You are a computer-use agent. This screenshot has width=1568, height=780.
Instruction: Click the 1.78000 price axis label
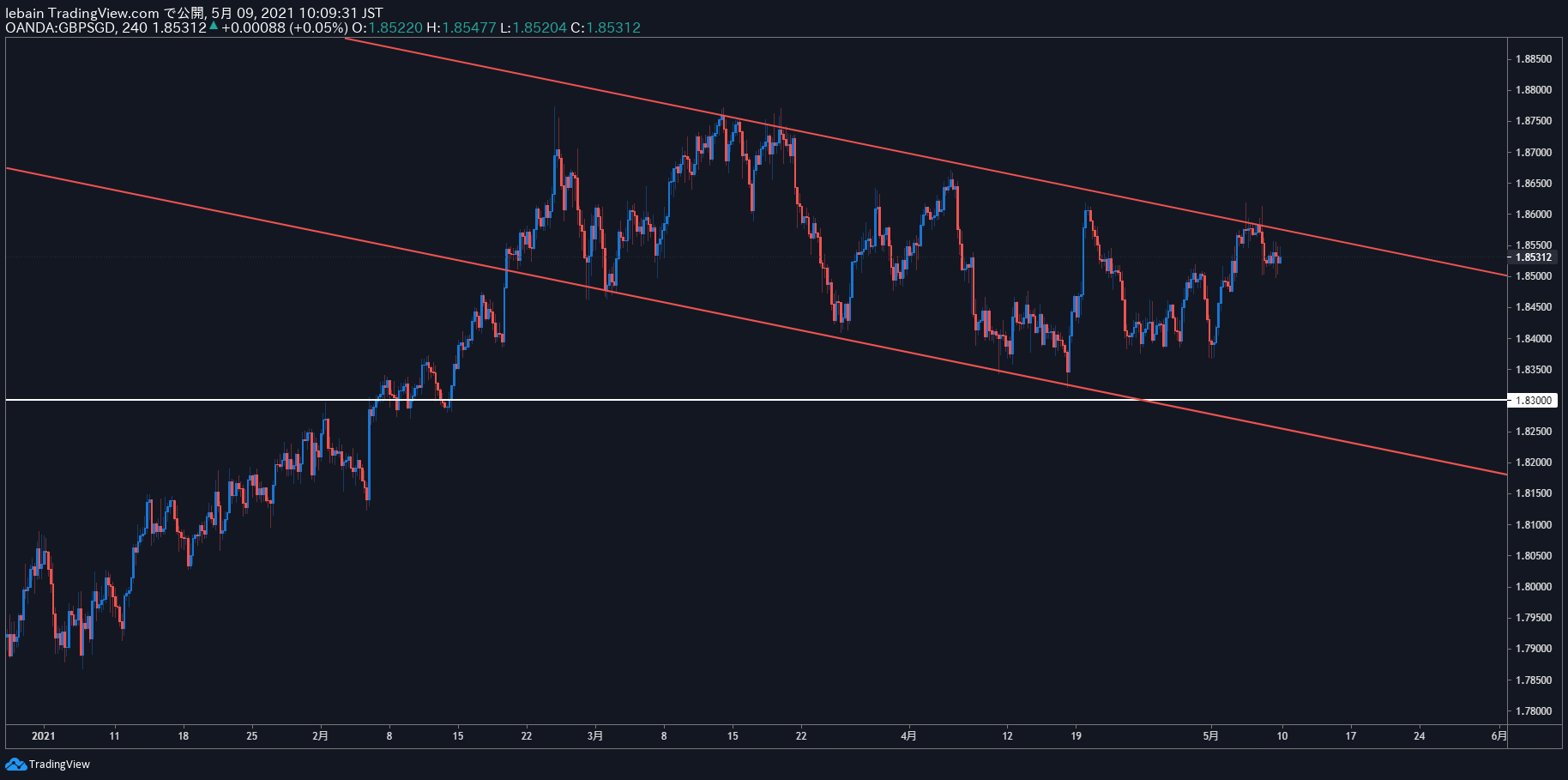coord(1533,711)
